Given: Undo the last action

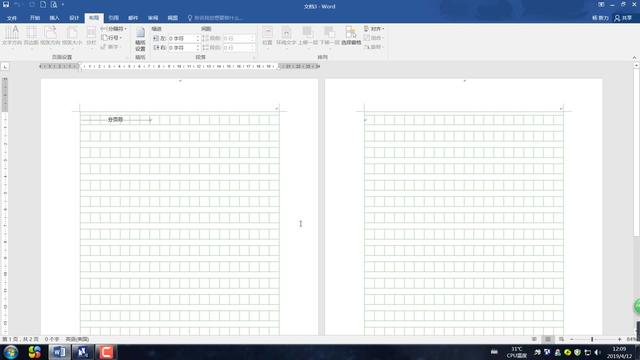Looking at the screenshot, I should tap(18, 5).
